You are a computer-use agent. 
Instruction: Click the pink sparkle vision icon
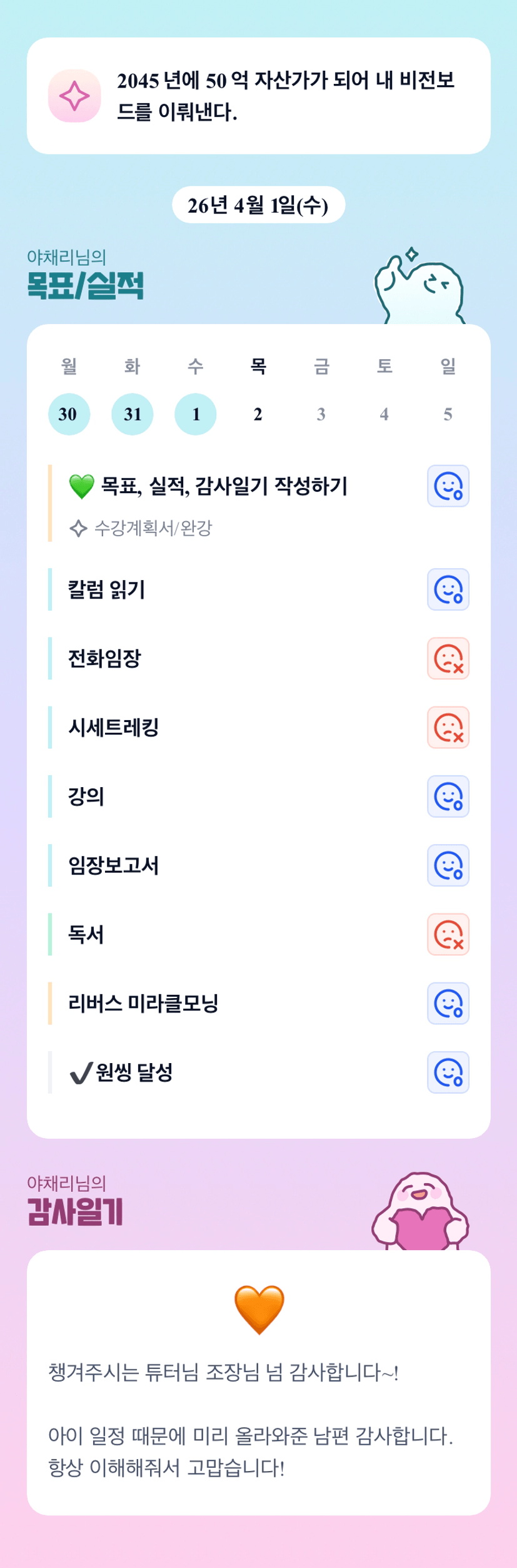point(74,96)
